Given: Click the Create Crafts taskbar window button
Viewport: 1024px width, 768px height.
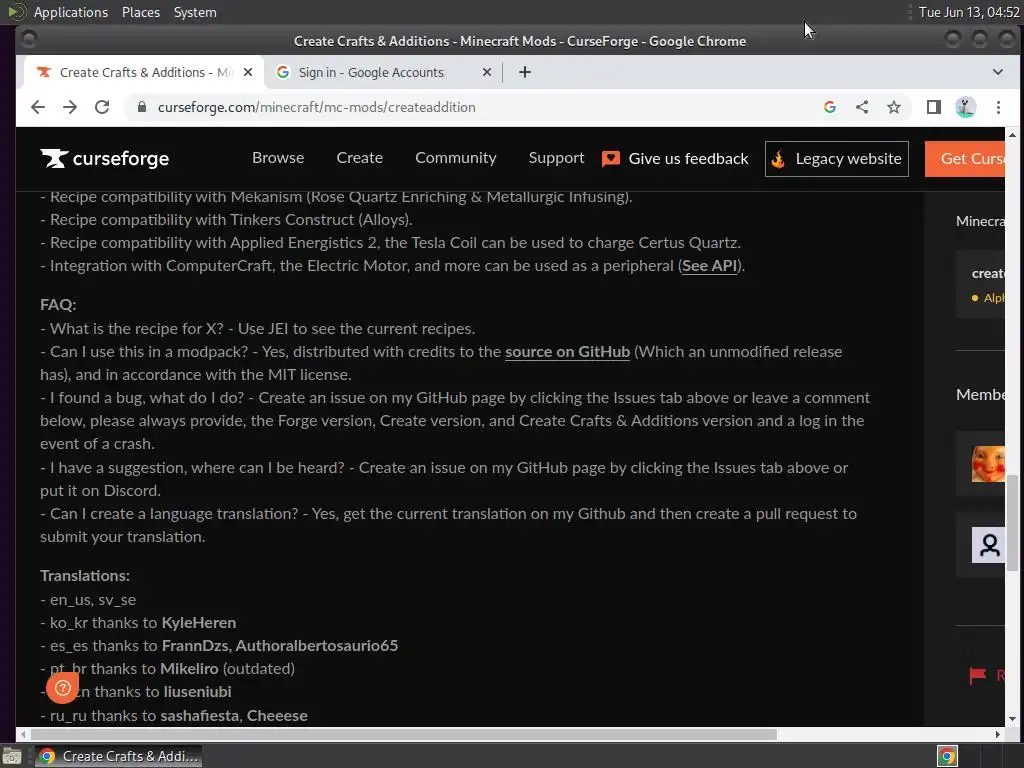Looking at the screenshot, I should pos(118,756).
